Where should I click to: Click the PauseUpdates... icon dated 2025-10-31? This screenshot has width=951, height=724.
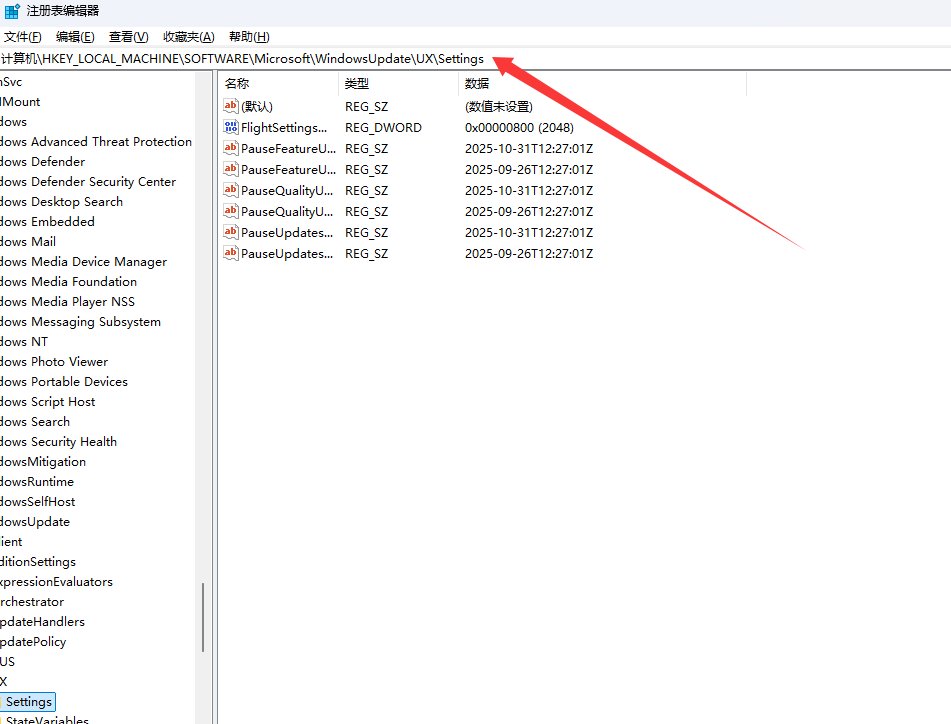coord(231,232)
